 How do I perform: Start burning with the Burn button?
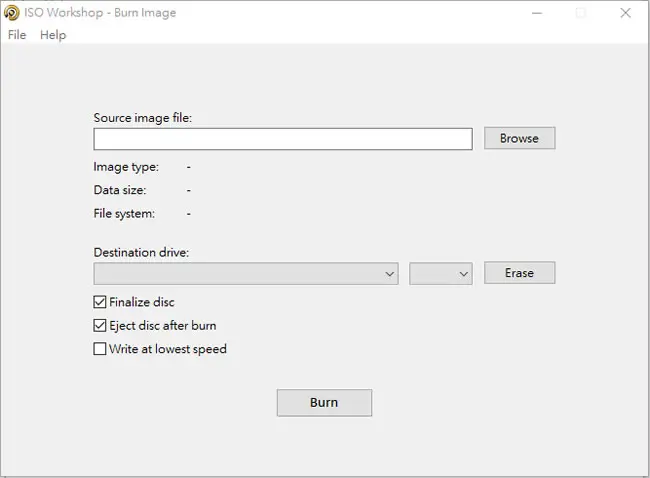click(324, 403)
